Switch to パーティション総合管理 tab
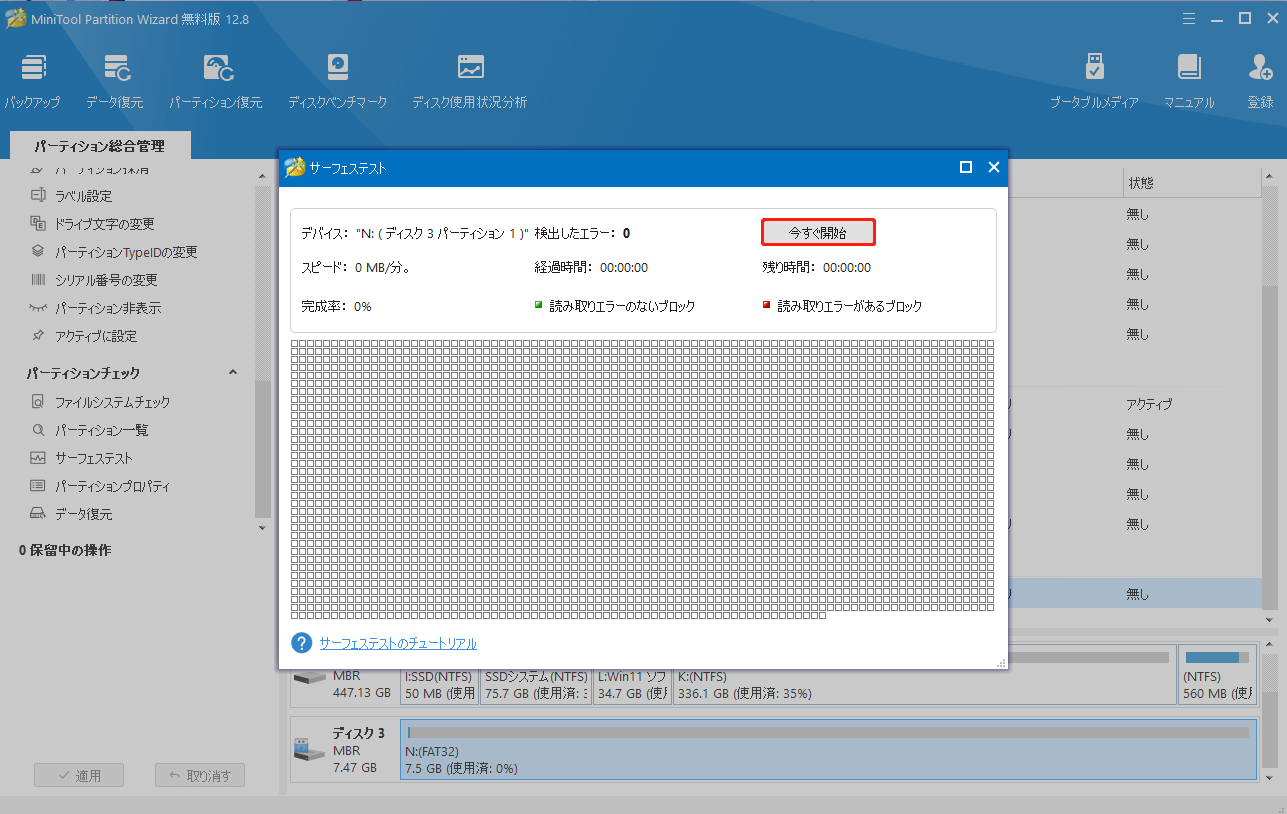 [x=99, y=146]
